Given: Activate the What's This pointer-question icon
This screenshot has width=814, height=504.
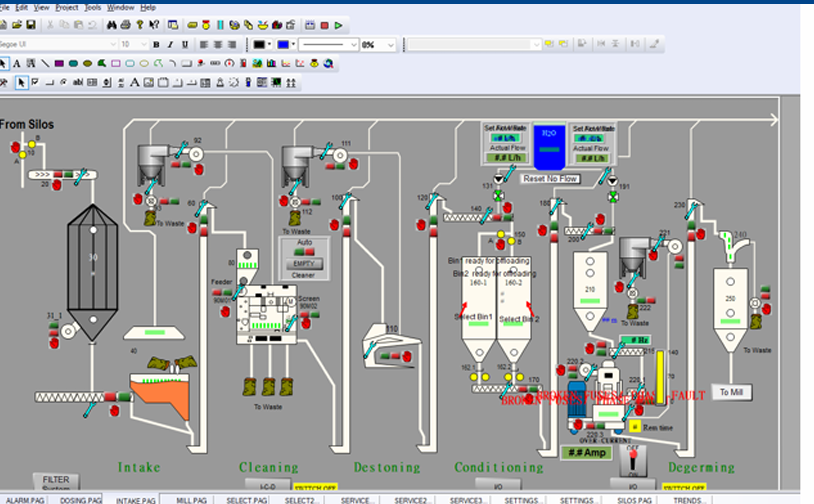Looking at the screenshot, I should pyautogui.click(x=154, y=25).
